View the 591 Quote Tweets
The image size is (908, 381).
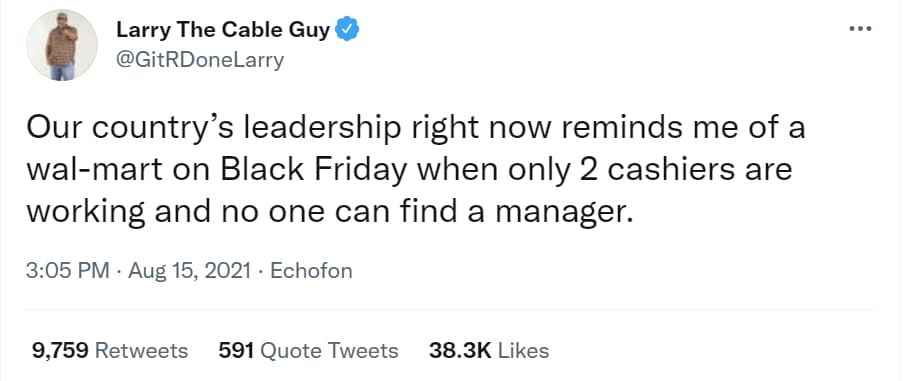tap(308, 350)
